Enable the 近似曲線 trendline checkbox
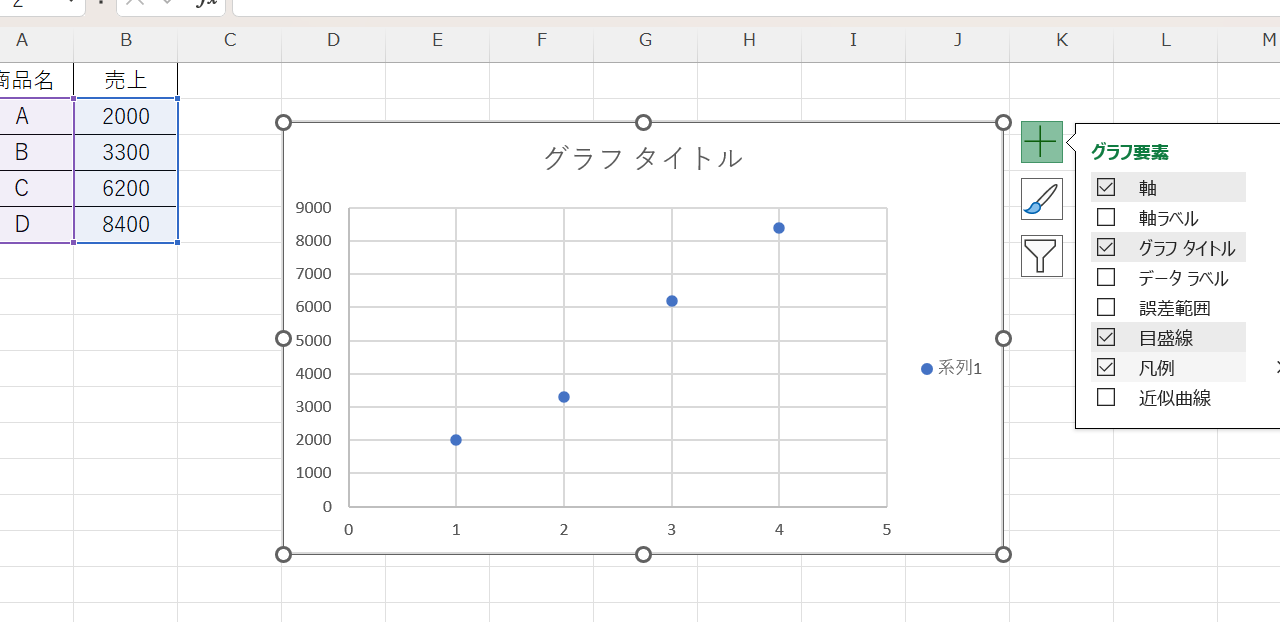 pos(1106,398)
